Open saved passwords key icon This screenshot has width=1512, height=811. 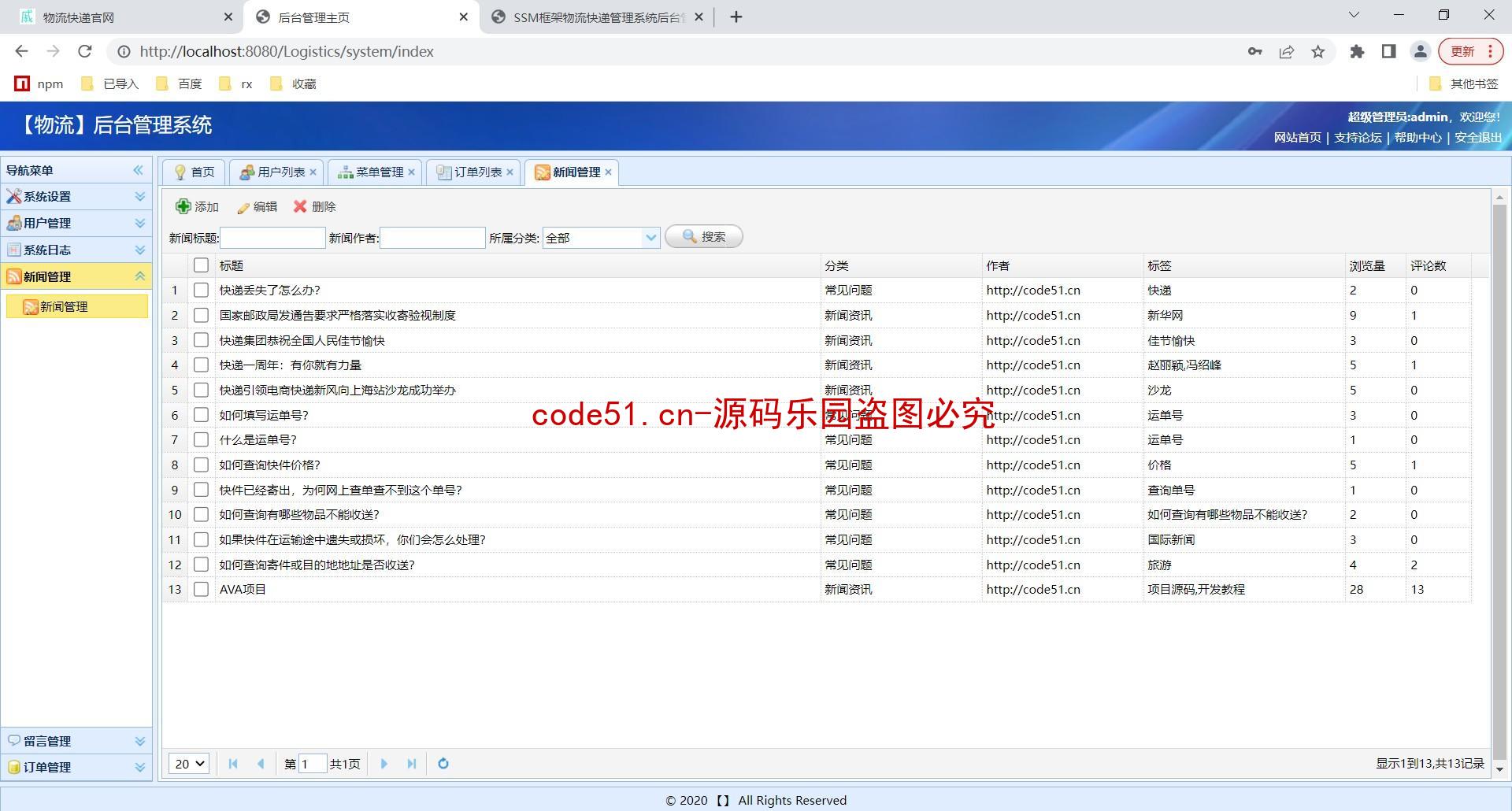tap(1254, 51)
